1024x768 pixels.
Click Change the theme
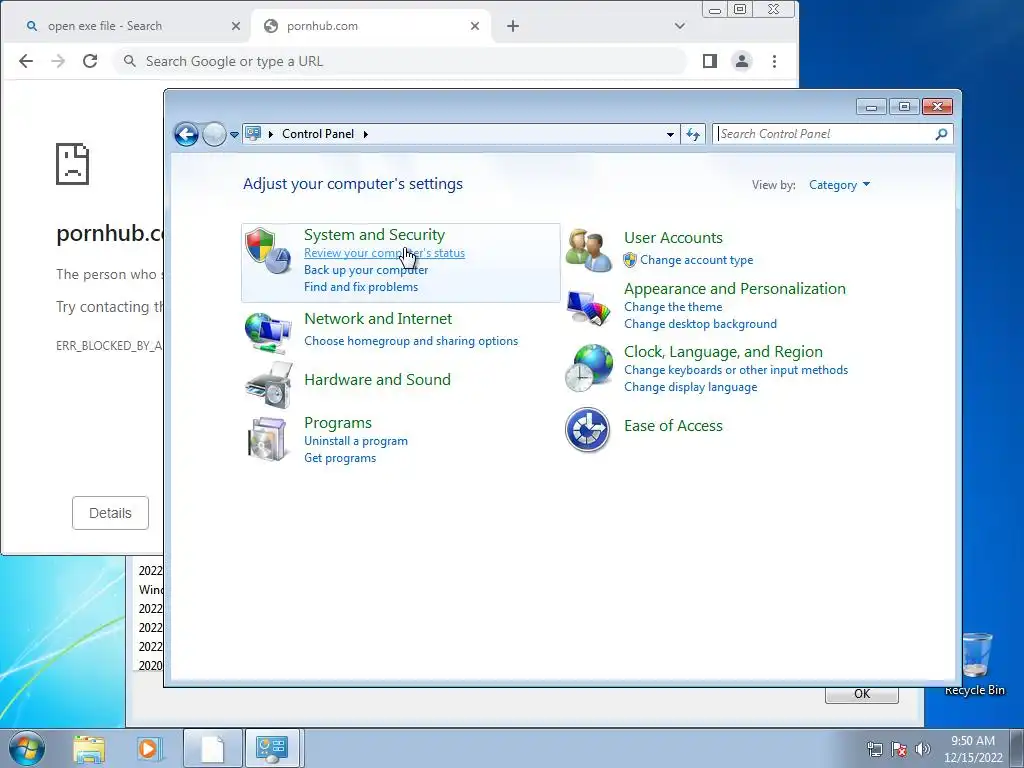click(x=673, y=307)
